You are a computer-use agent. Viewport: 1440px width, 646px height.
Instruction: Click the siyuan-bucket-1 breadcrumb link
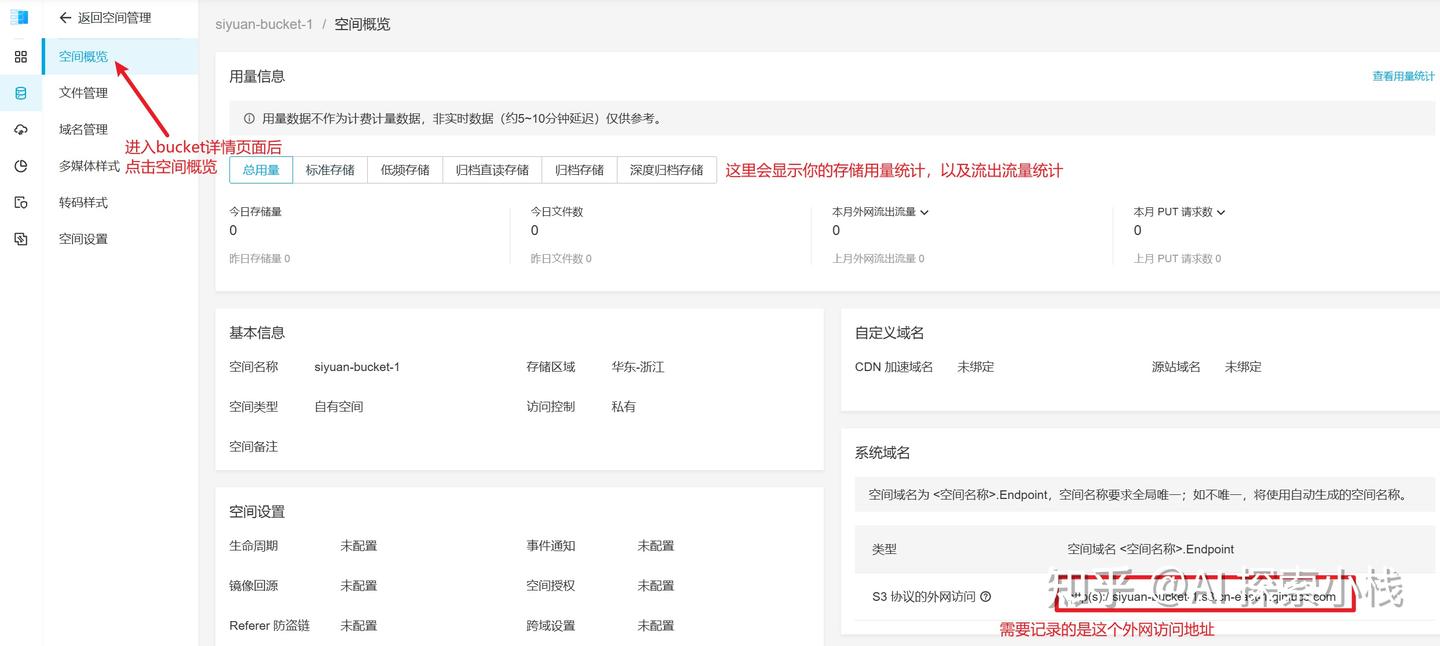(263, 24)
